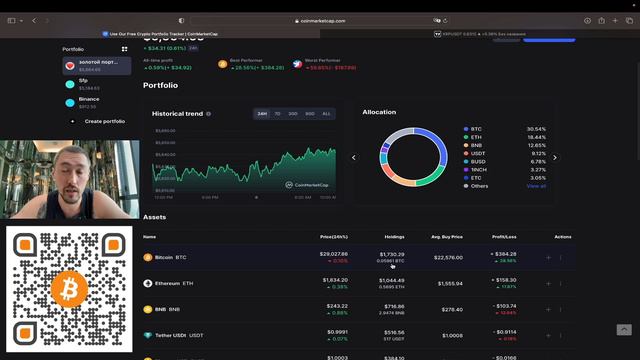This screenshot has height=360, width=640.
Task: Click the plus icon beside Create portfolio
Action: point(72,121)
